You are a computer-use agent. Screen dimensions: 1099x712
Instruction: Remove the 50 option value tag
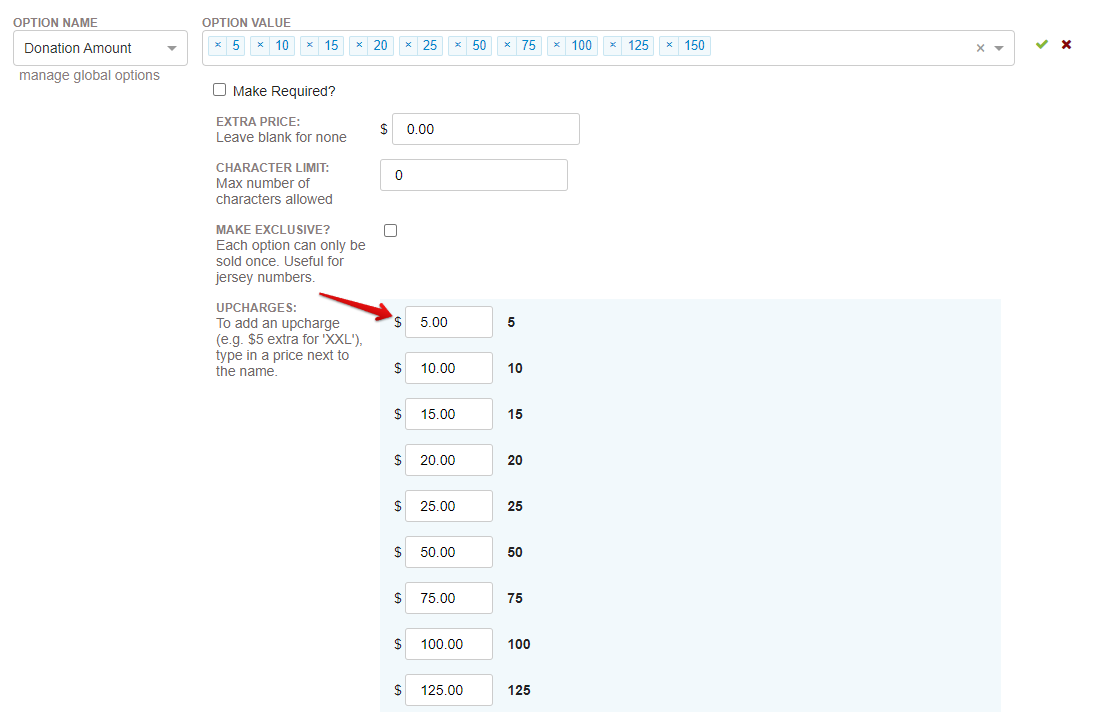click(458, 45)
